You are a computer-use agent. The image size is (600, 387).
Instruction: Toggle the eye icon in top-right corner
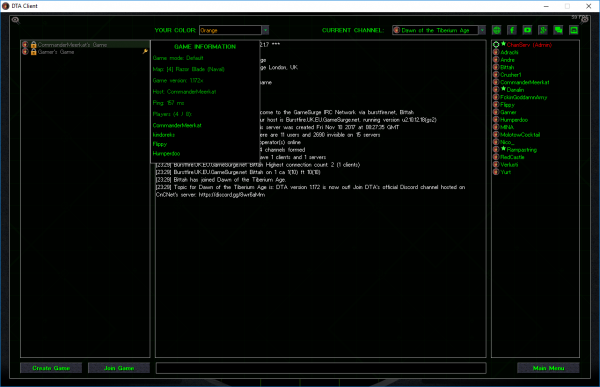585,20
